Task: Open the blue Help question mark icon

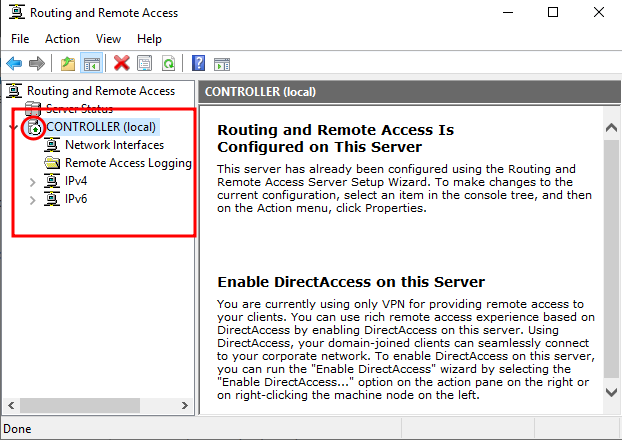Action: coord(198,63)
